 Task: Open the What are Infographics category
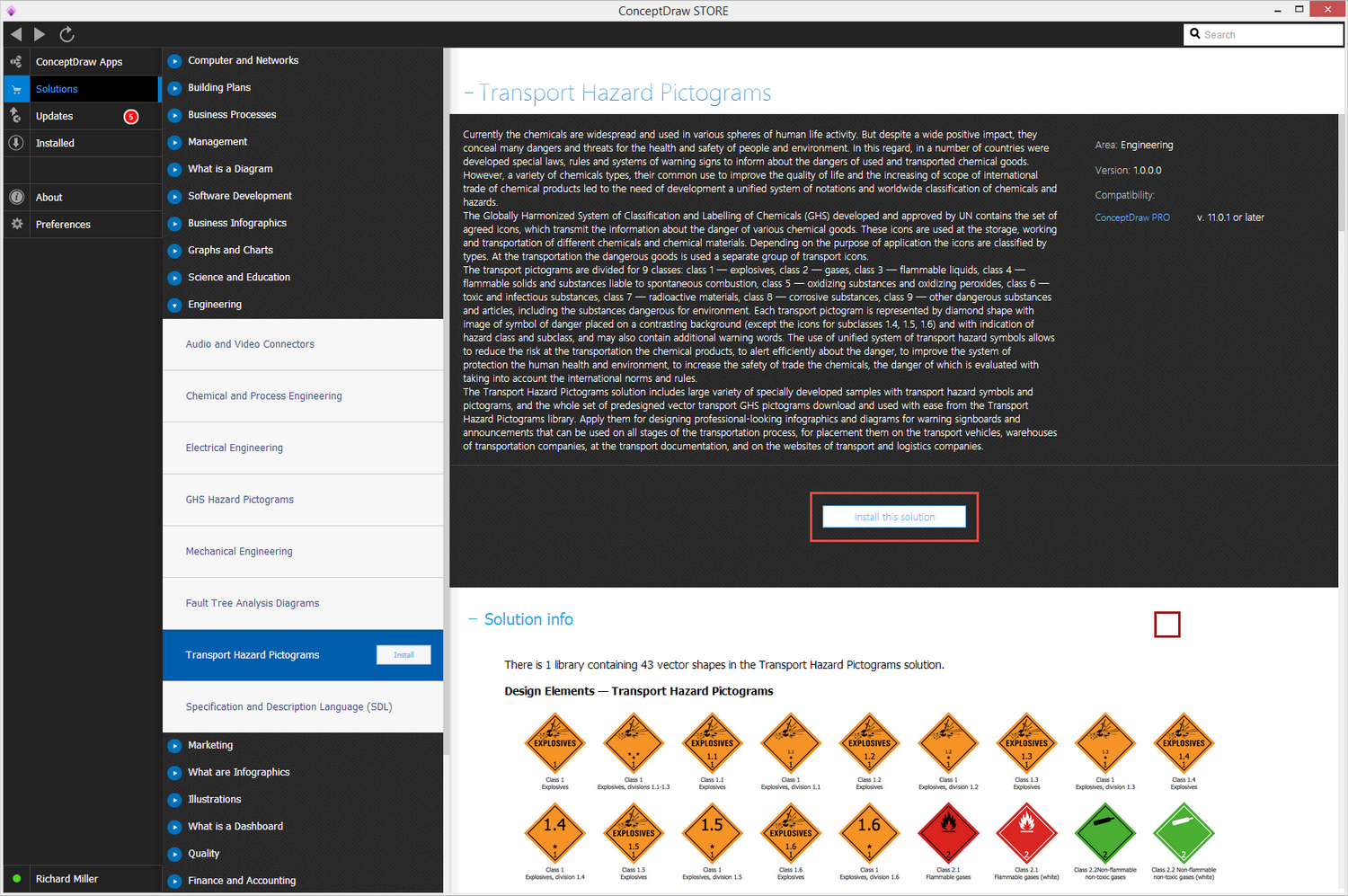pyautogui.click(x=239, y=772)
